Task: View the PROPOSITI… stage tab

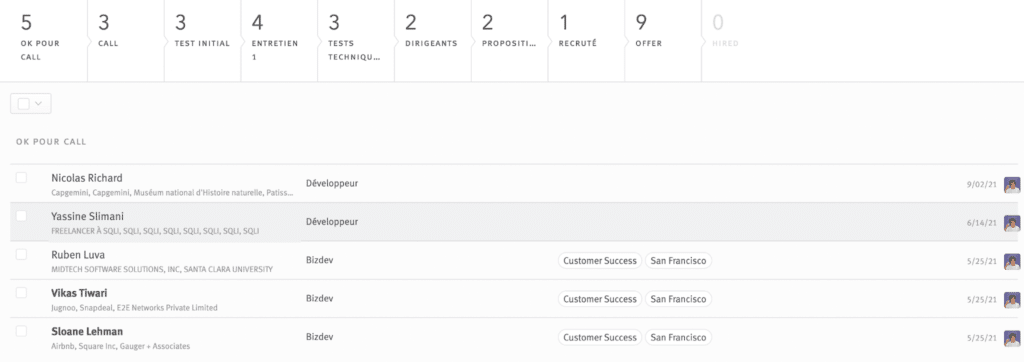Action: (x=509, y=41)
